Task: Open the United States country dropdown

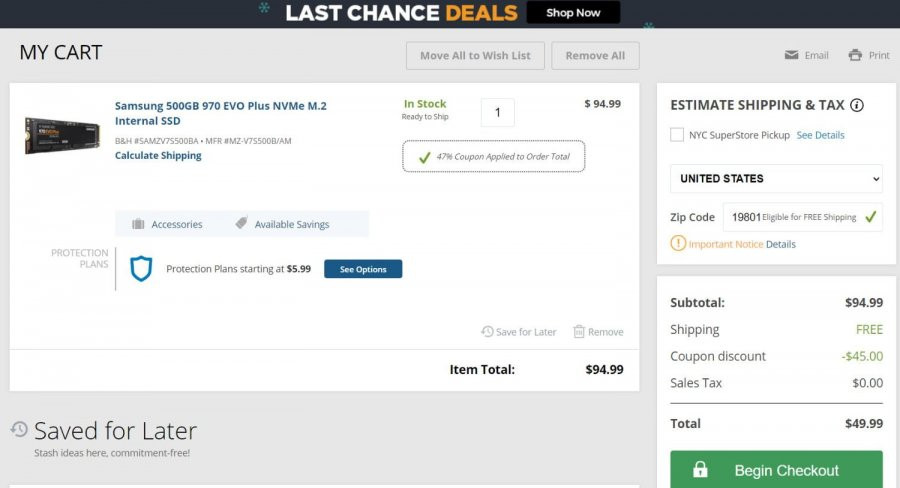Action: (776, 179)
